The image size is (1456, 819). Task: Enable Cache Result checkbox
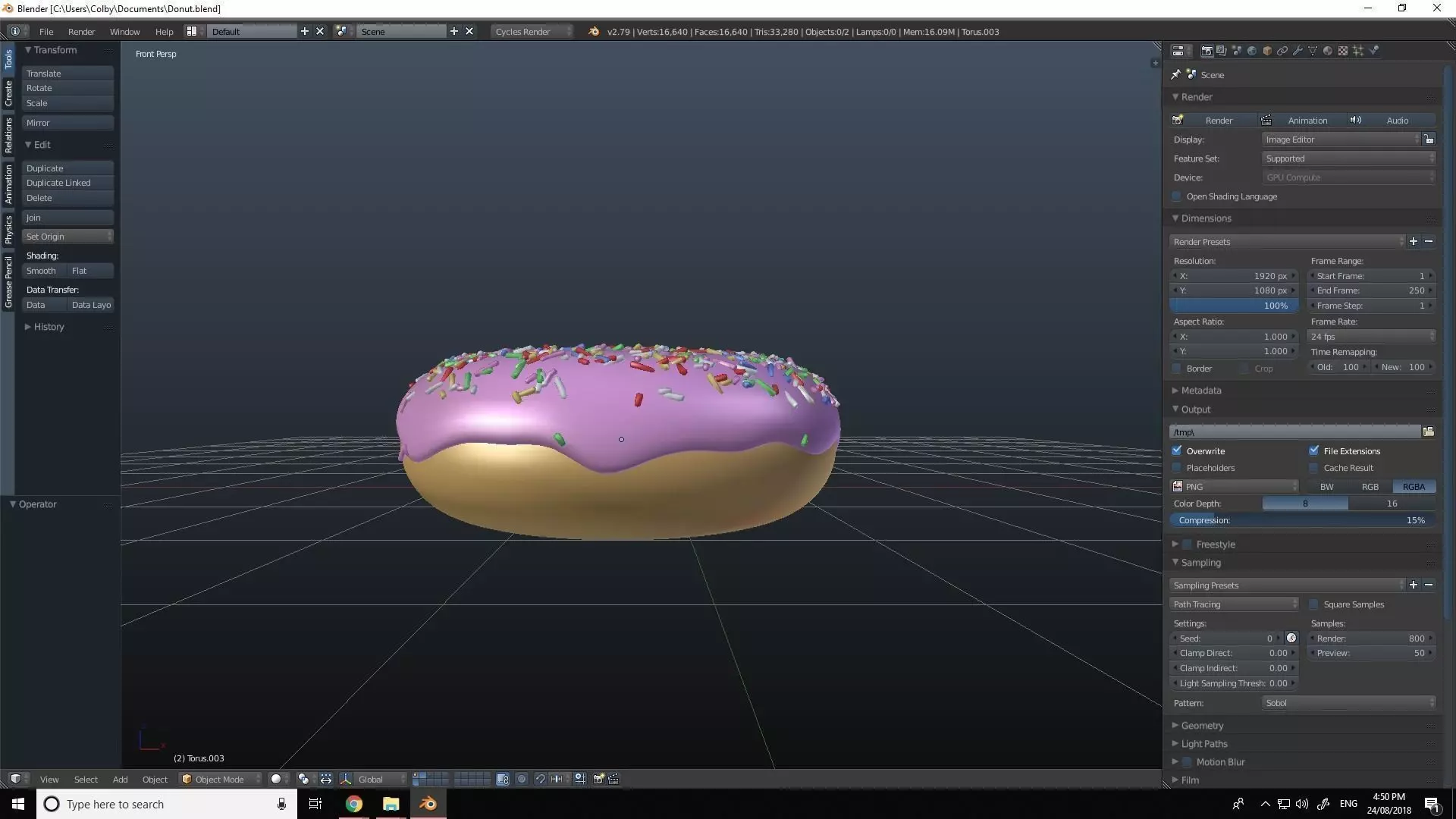[x=1314, y=468]
